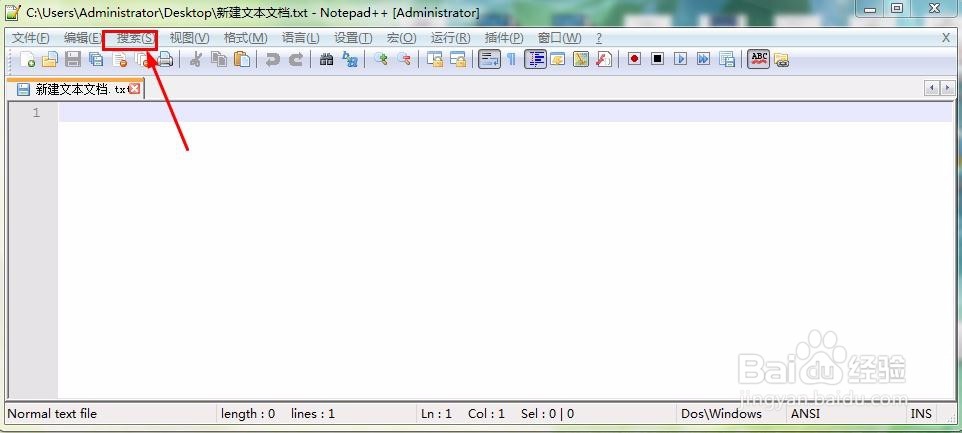Click the Cut scissors icon
The width and height of the screenshot is (962, 433).
[x=196, y=59]
